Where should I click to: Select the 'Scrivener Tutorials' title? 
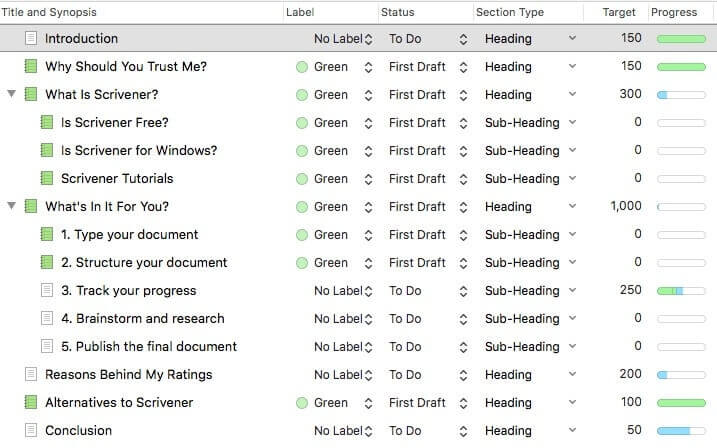click(117, 179)
